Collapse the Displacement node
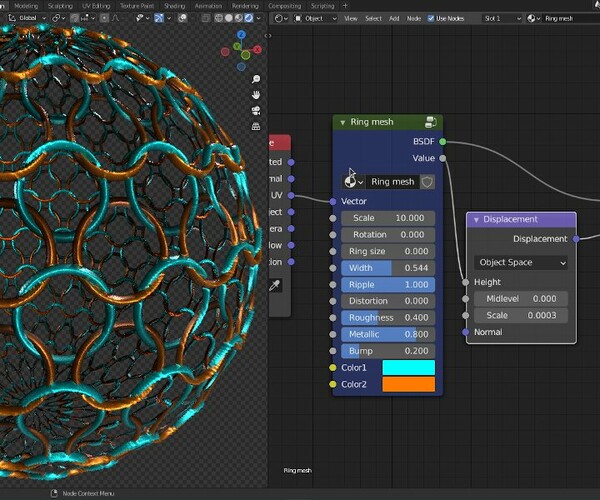Viewport: 600px width, 500px height. (476, 220)
